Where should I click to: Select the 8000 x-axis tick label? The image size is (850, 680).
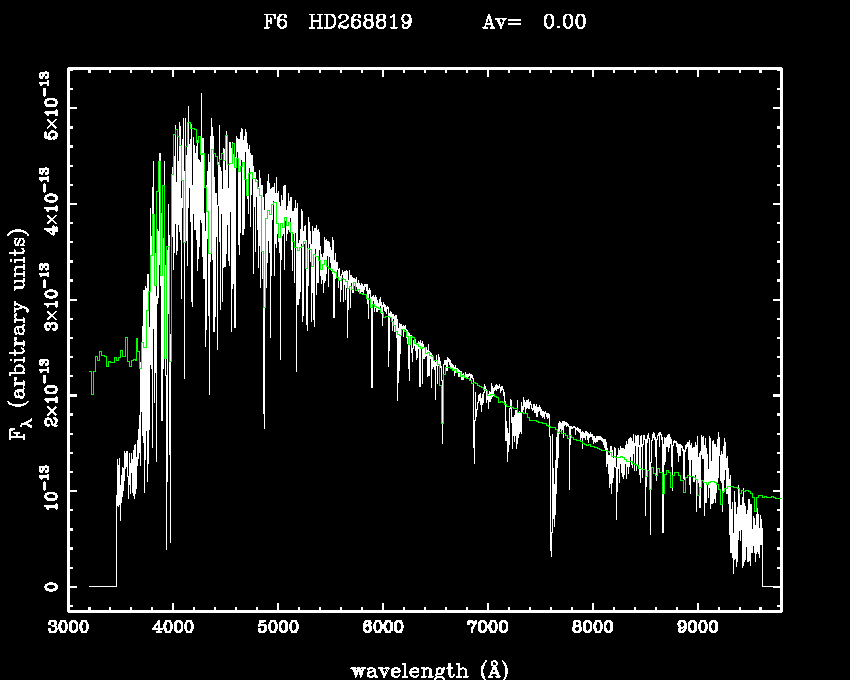(592, 629)
